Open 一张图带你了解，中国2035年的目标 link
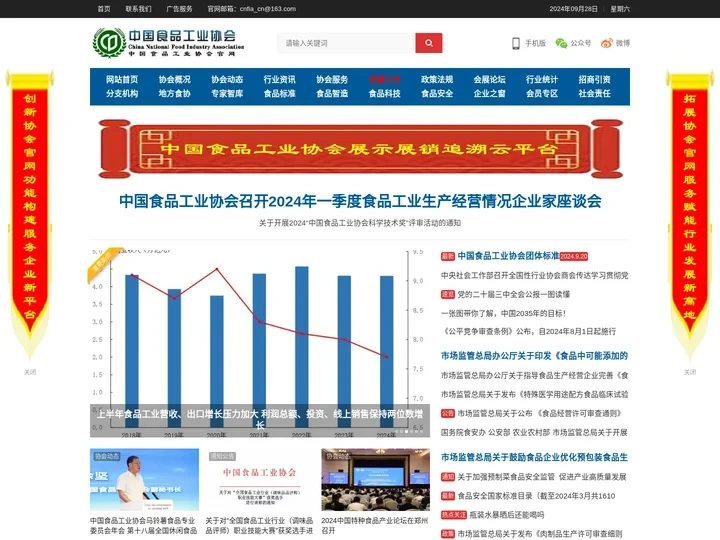Screen dimensions: 720x540 click(503, 313)
